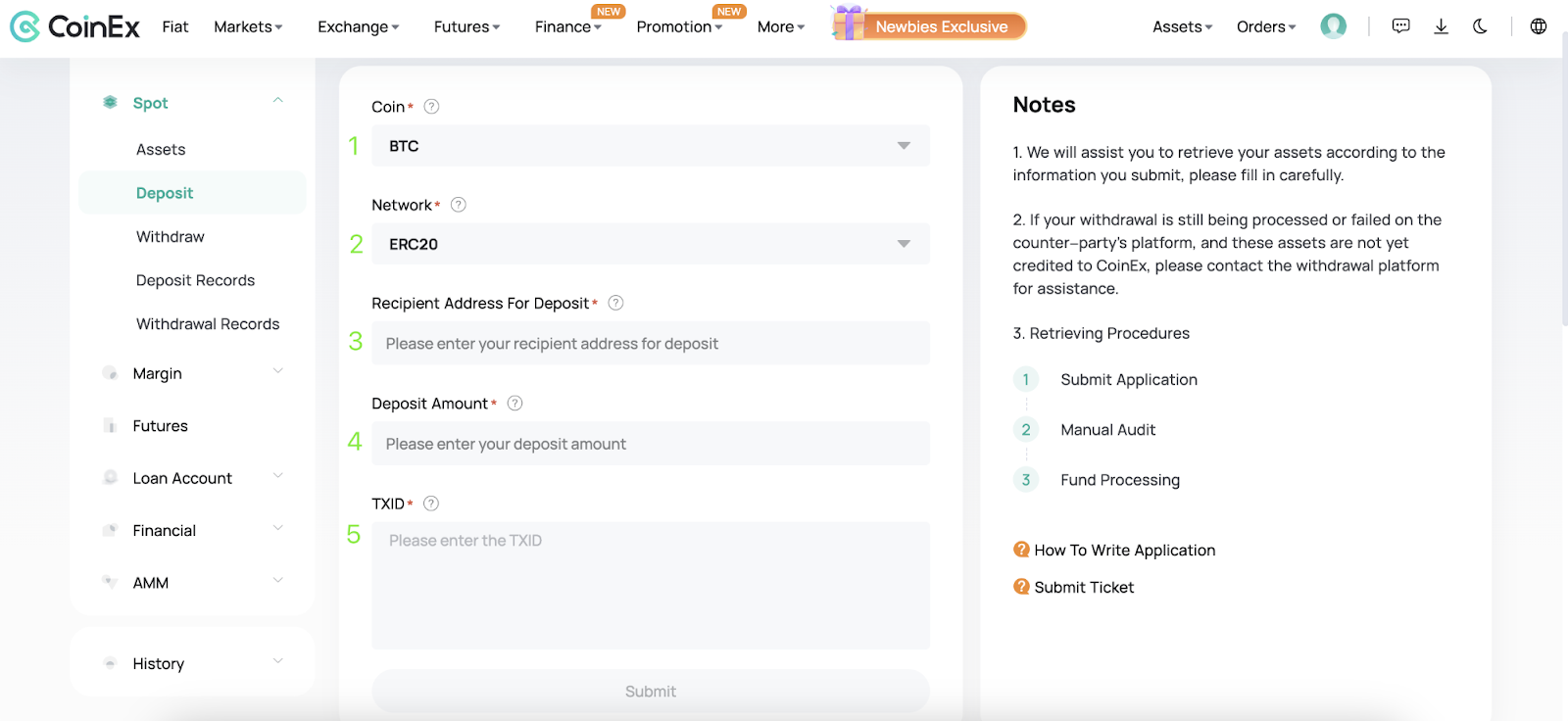Open the Submit Ticket link
The image size is (1568, 721).
pyautogui.click(x=1084, y=587)
